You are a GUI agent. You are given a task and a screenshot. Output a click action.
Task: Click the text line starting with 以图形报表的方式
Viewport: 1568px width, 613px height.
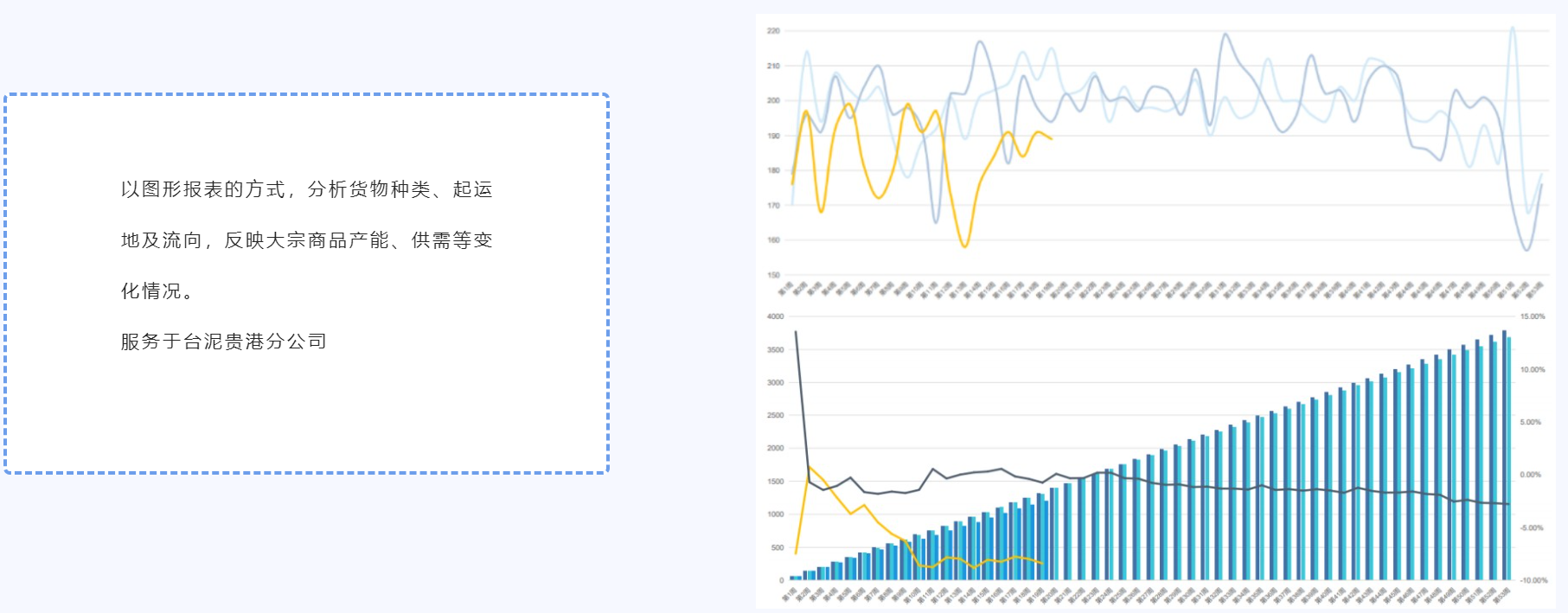pyautogui.click(x=306, y=189)
